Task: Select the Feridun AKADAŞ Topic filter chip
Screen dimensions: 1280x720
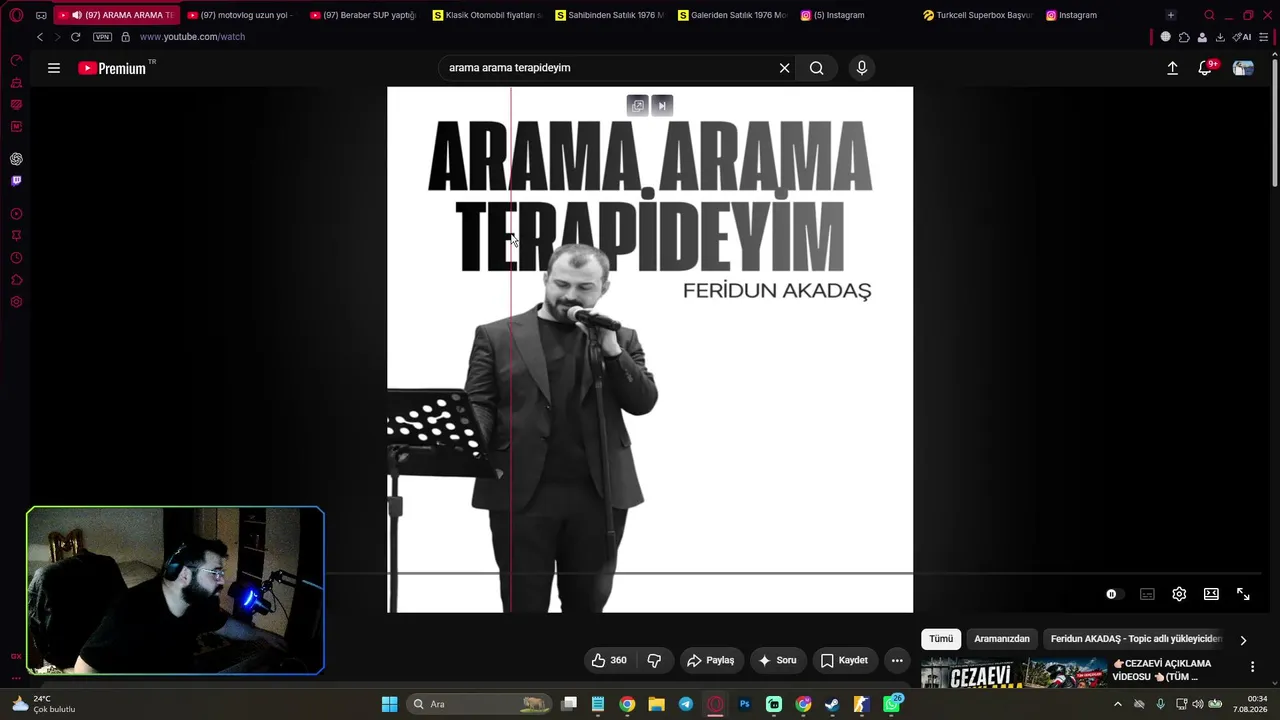Action: tap(1136, 639)
